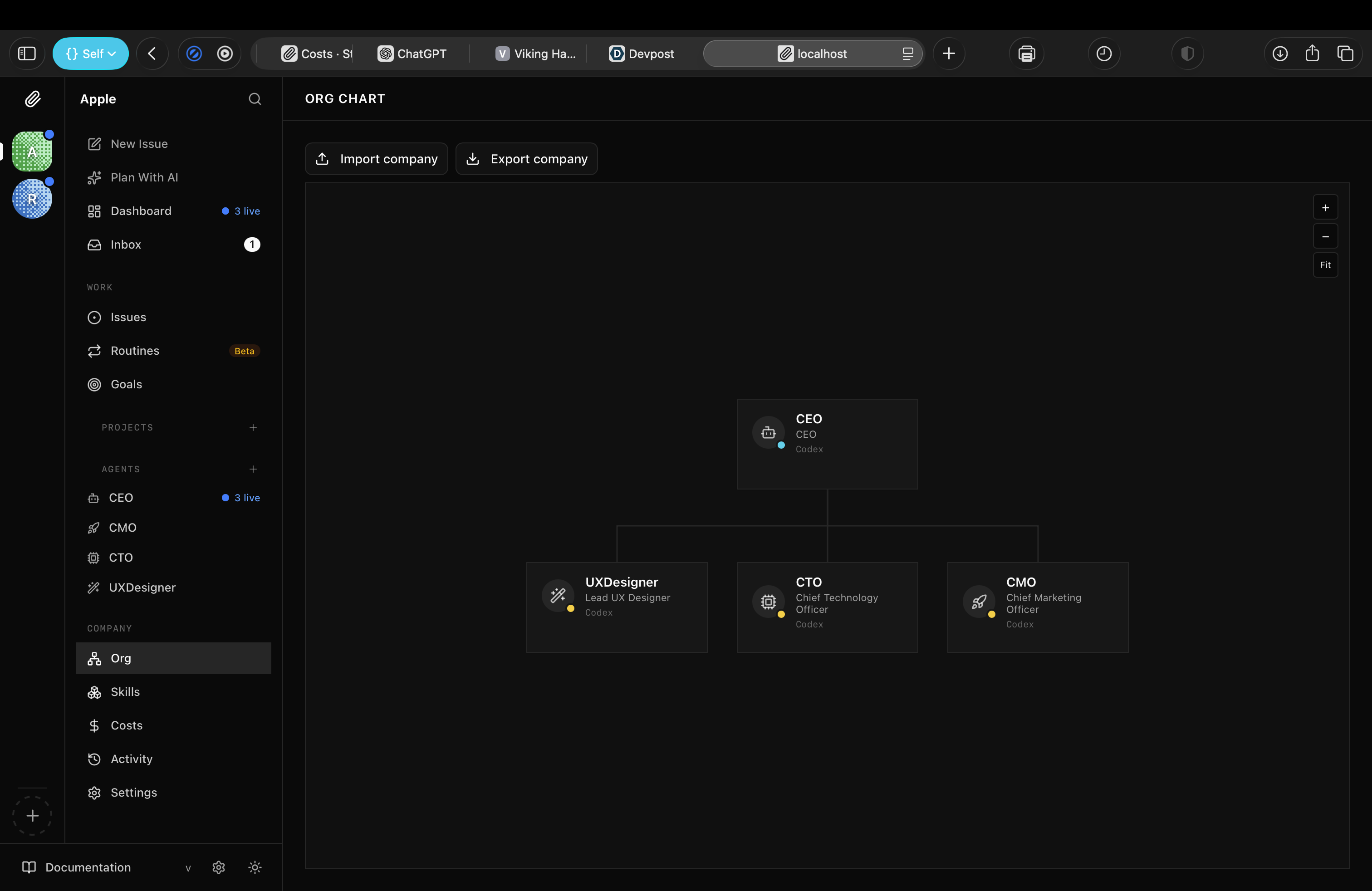Screen dimensions: 1372x891
Task: Open the CEO node card
Action: pos(827,444)
